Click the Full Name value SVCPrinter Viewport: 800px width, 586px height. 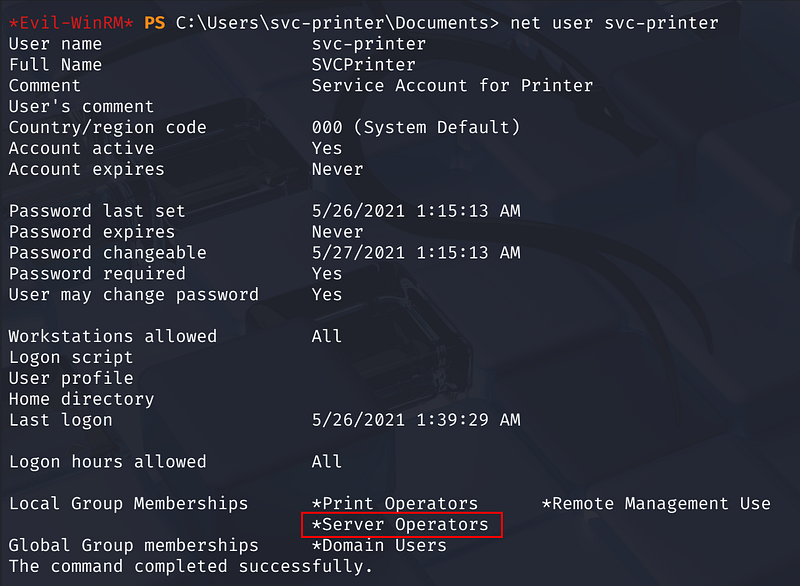tap(363, 65)
